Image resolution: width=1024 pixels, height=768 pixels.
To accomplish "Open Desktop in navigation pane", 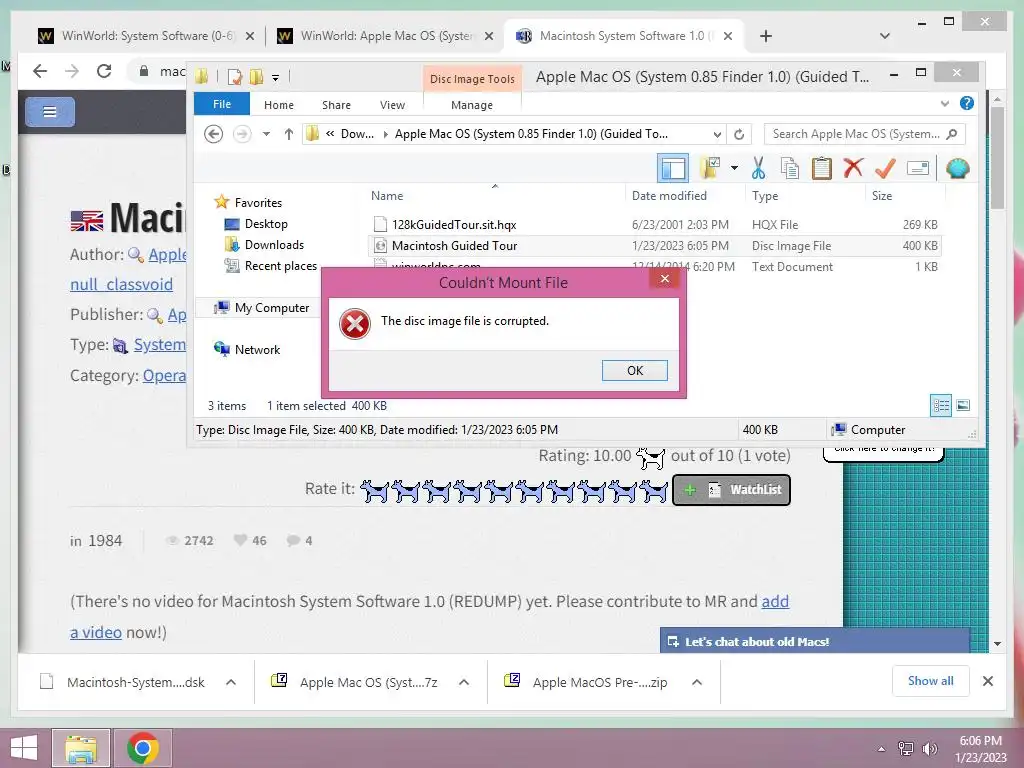I will coord(266,223).
